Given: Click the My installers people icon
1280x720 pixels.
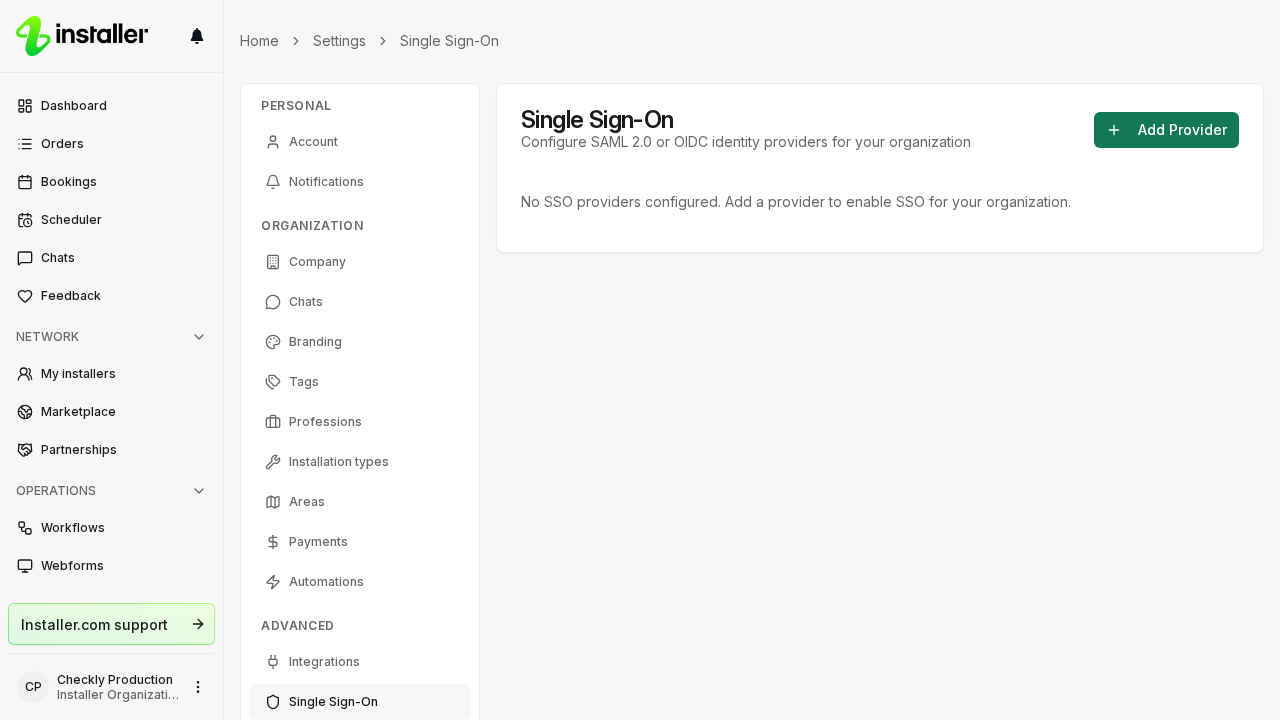Looking at the screenshot, I should (x=25, y=374).
